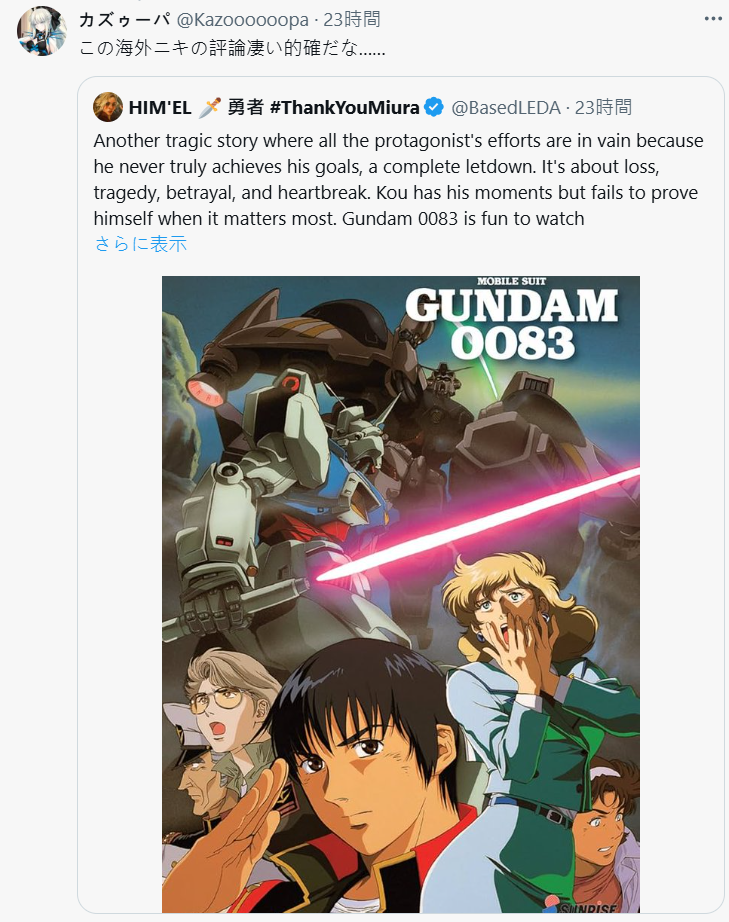The image size is (729, 922).
Task: Click the 23時間 timestamp of main tweet
Action: tap(352, 19)
